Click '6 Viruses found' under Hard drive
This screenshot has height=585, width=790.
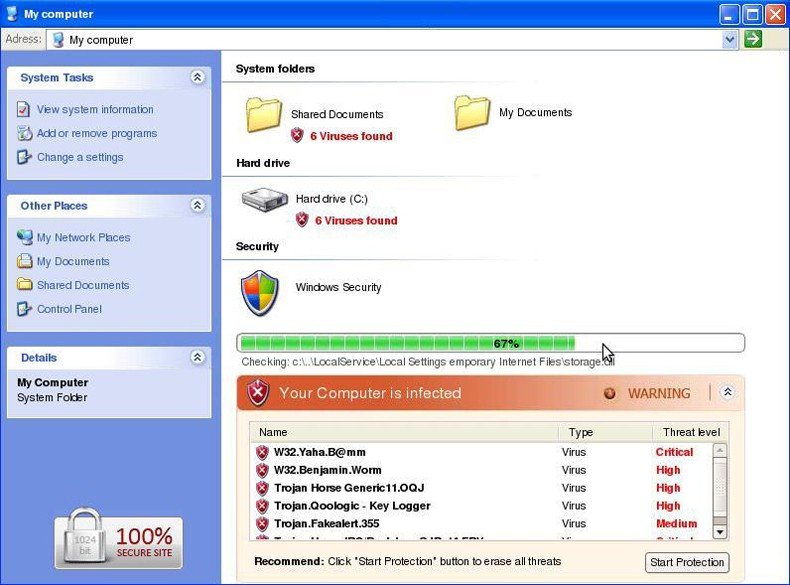pos(356,221)
